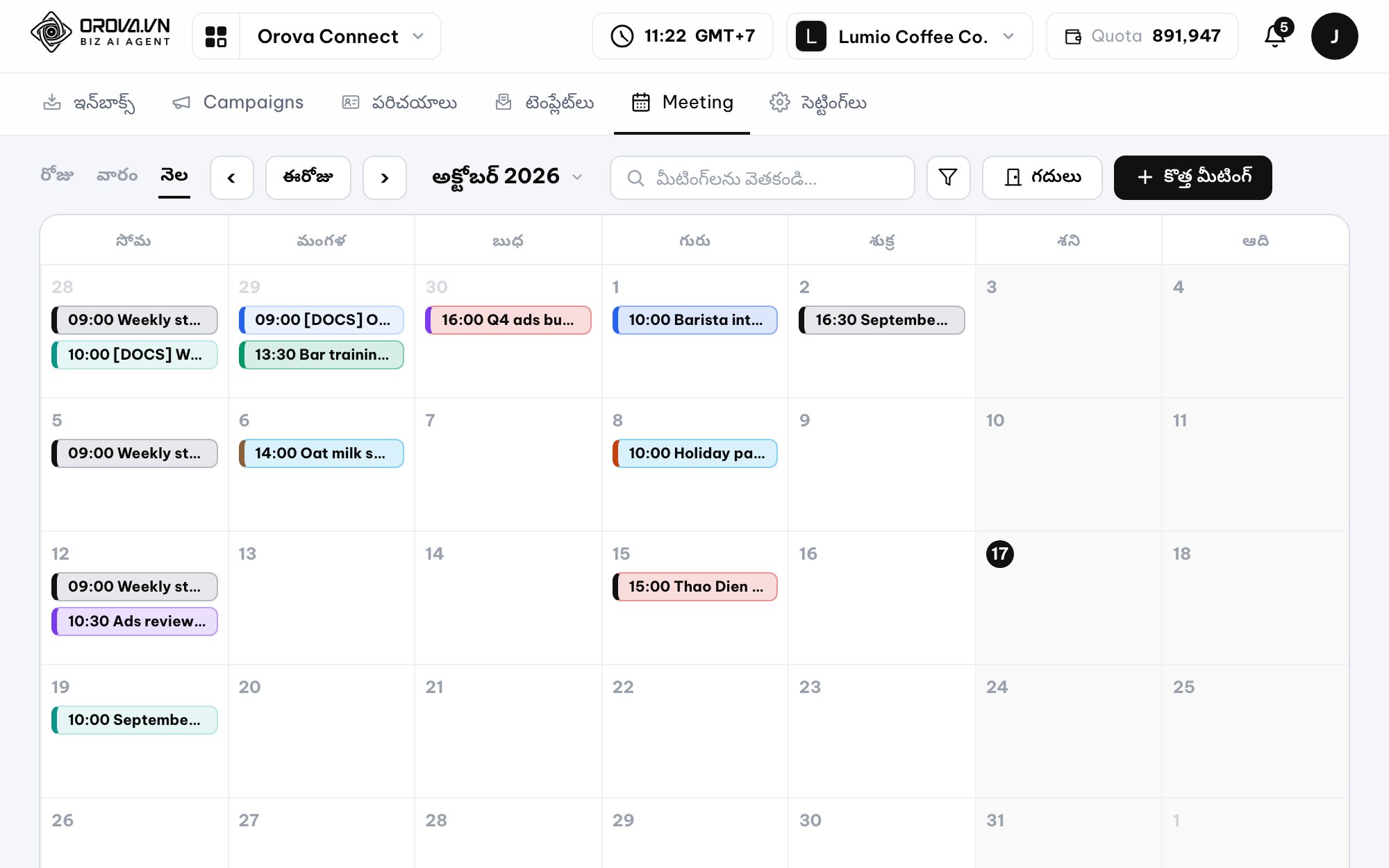Expand the Lumio Coffee Co. workspace dropdown
Screen dimensions: 1389x868
910,36
